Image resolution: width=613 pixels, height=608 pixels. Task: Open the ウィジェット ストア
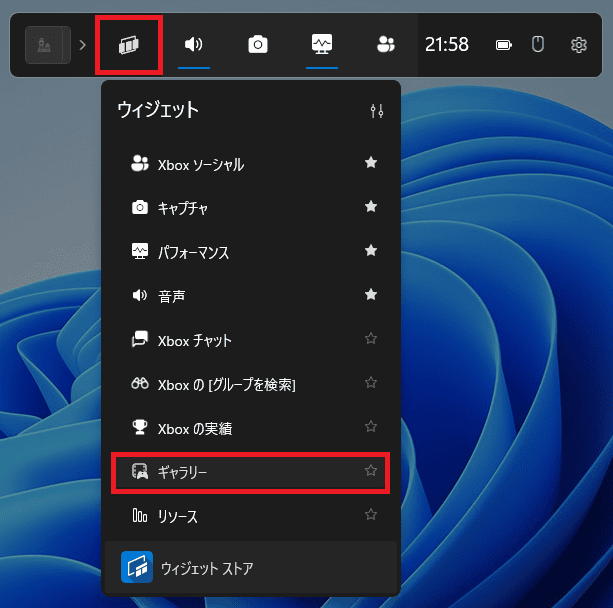(x=206, y=568)
